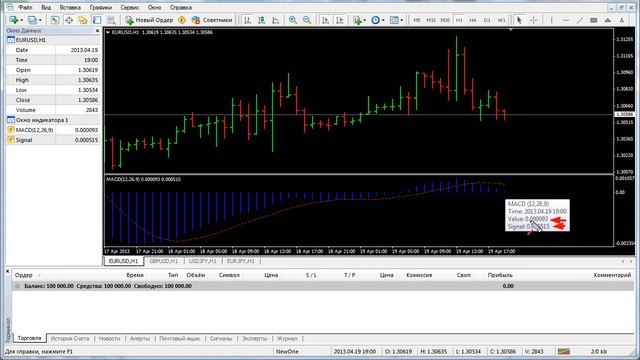Toggle the Terminal panel toolbar icon

[97, 20]
